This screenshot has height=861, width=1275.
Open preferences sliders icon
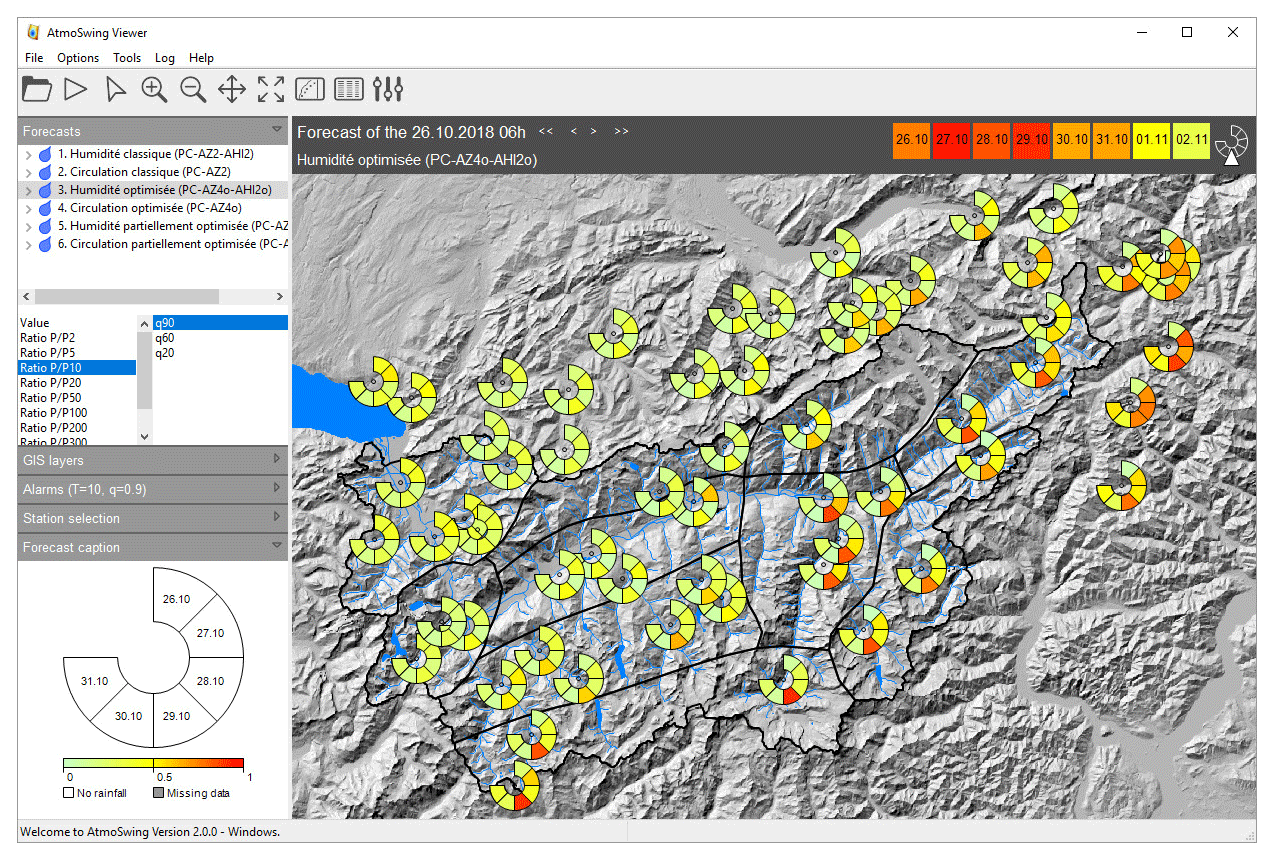(388, 90)
